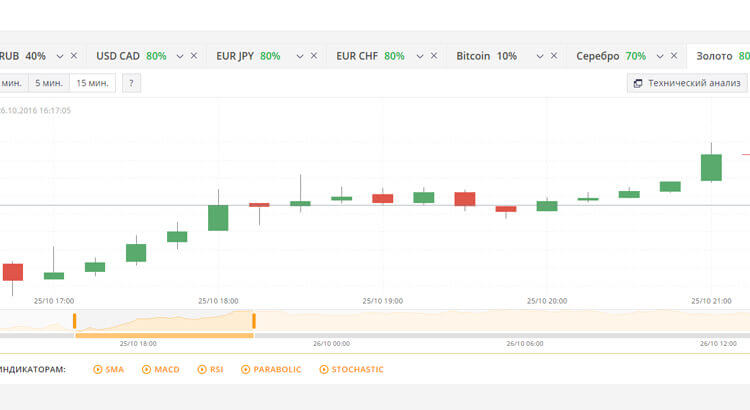The height and width of the screenshot is (410, 750).
Task: Close the Серебро tab
Action: click(x=674, y=56)
